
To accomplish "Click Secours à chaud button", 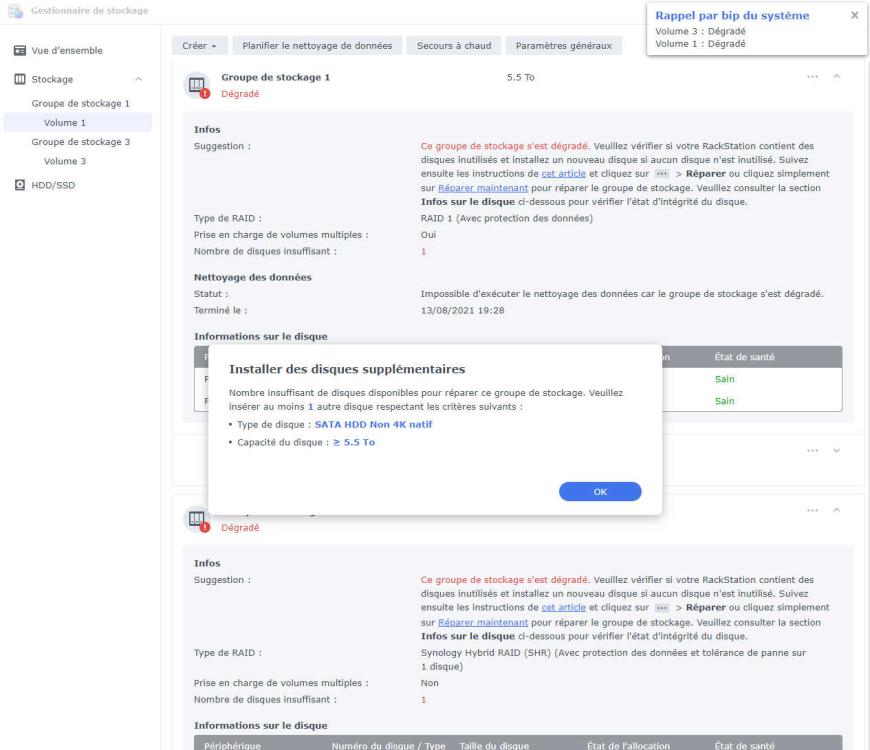I will pyautogui.click(x=454, y=45).
